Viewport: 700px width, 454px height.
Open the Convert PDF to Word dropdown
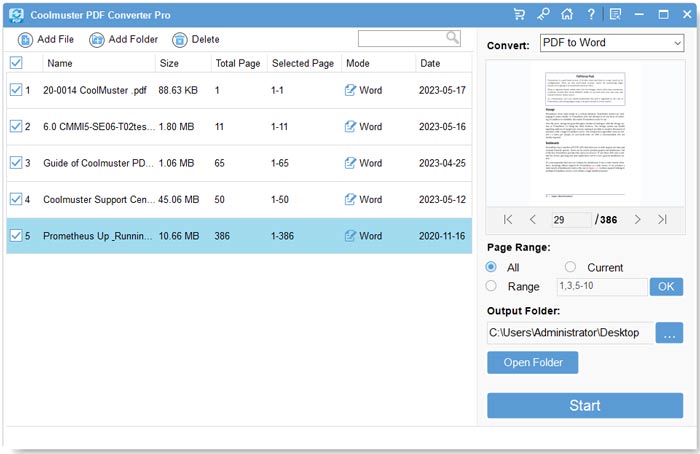[612, 43]
